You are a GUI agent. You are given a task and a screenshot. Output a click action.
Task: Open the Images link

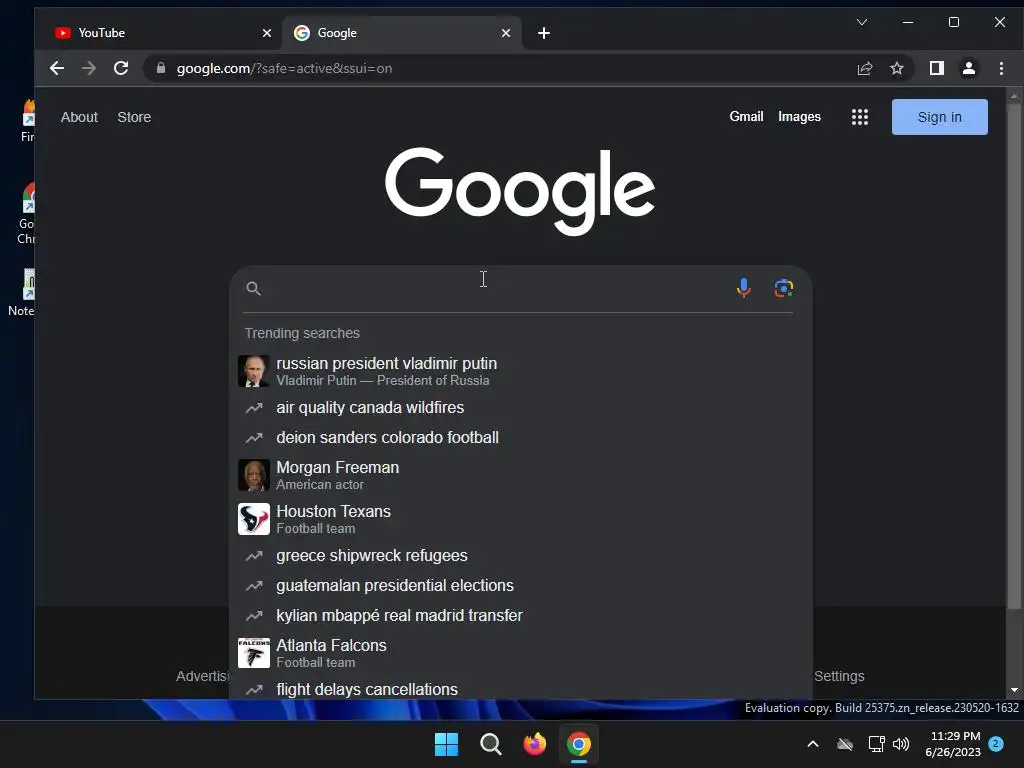pos(799,117)
